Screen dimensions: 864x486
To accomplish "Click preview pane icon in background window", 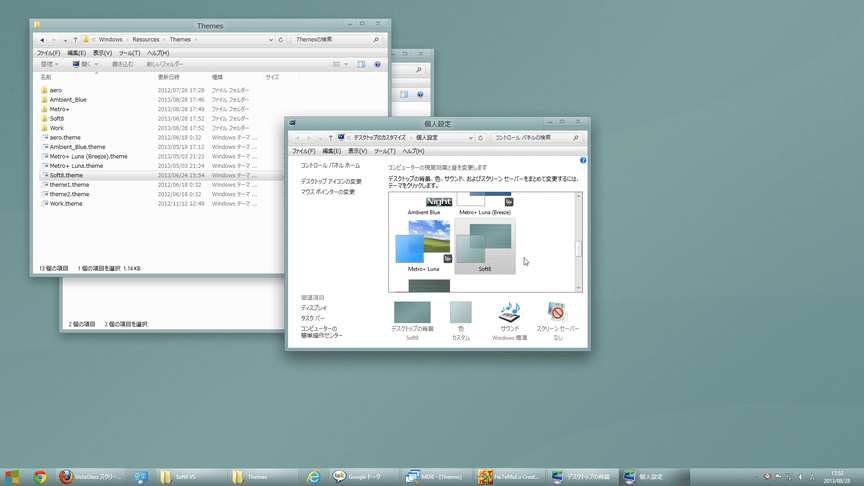I will point(404,95).
